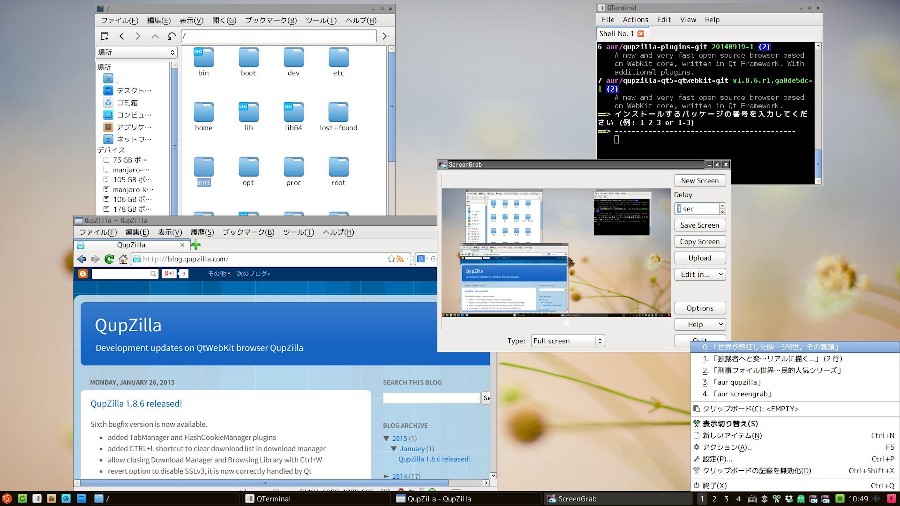Open the Edit in... dropdown in ScreenGrab
The image size is (900, 506).
tap(700, 275)
